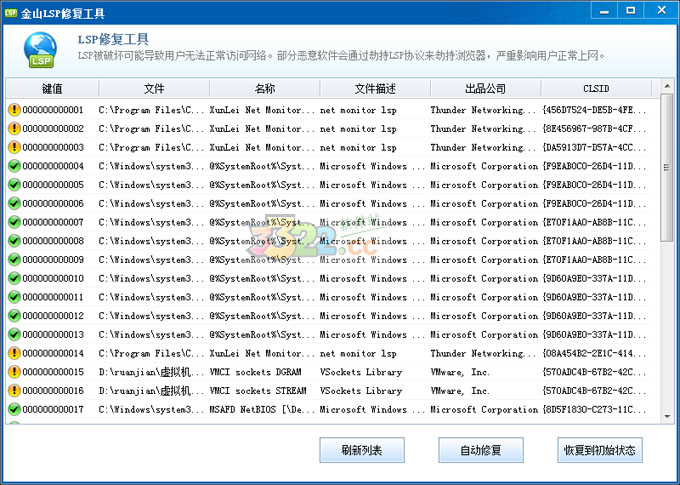Select key value 000000000001 text

coord(53,110)
